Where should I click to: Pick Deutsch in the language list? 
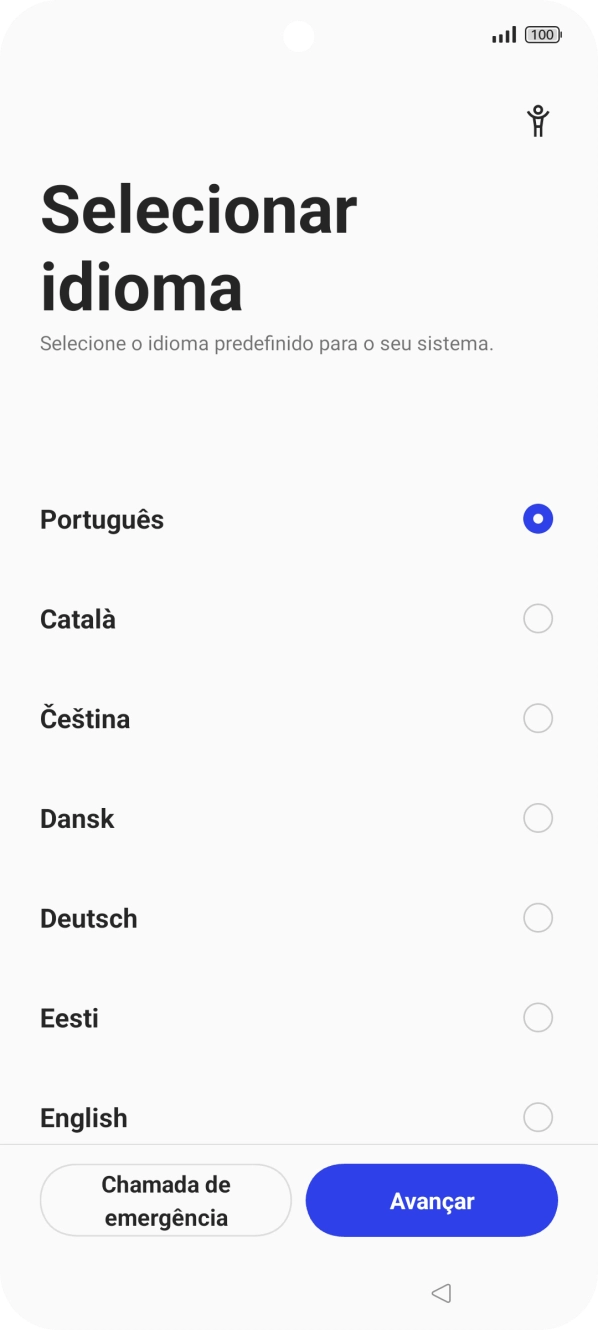[x=538, y=917]
